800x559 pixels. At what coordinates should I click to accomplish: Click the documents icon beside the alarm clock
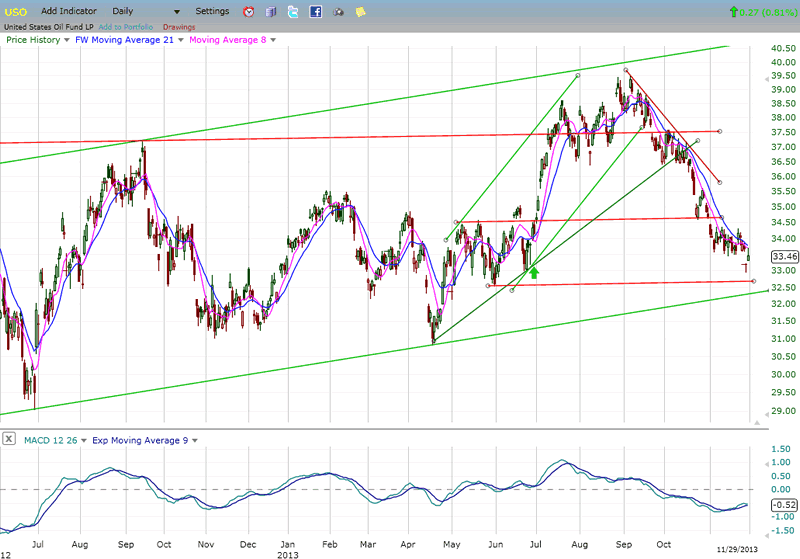tap(270, 12)
